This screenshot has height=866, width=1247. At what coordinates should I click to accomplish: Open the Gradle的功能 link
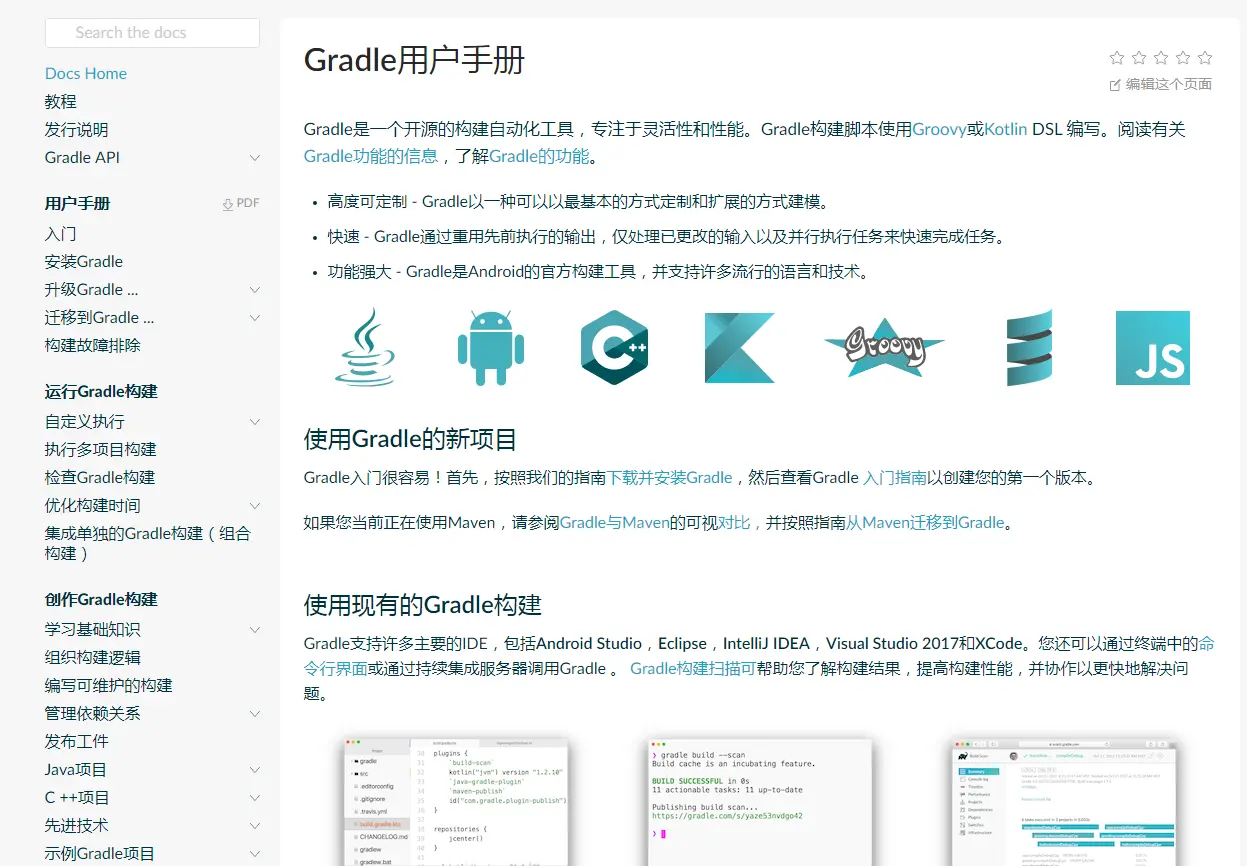tap(539, 156)
